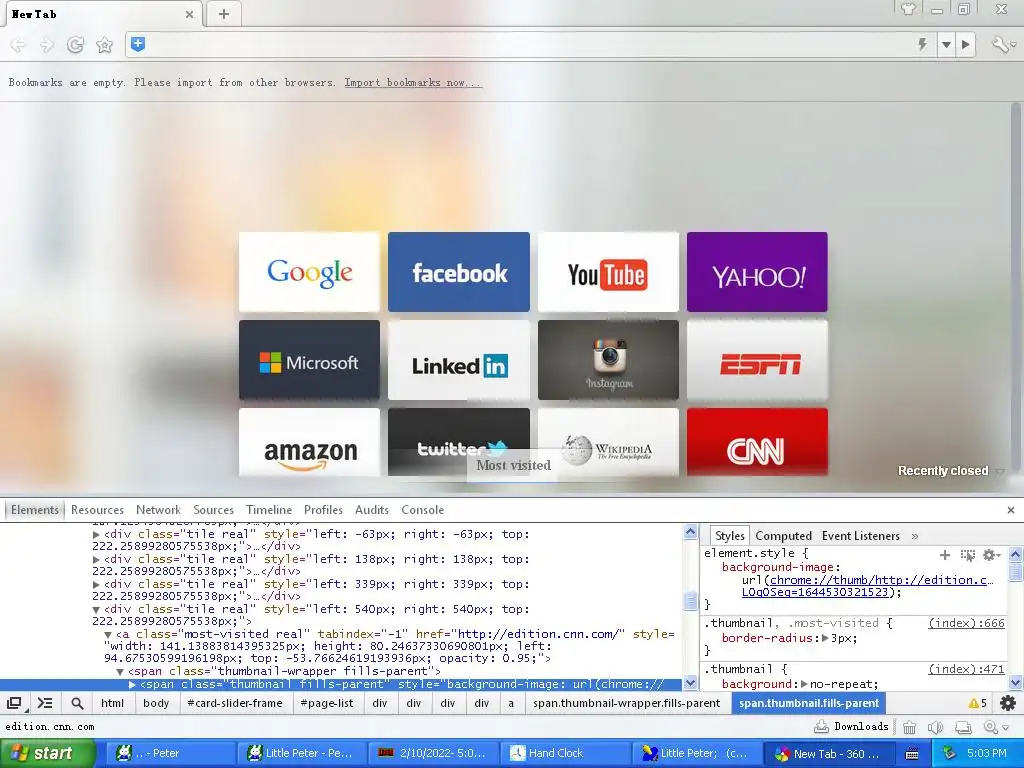
Task: Show more sidebar tabs with the chevron
Action: 915,536
